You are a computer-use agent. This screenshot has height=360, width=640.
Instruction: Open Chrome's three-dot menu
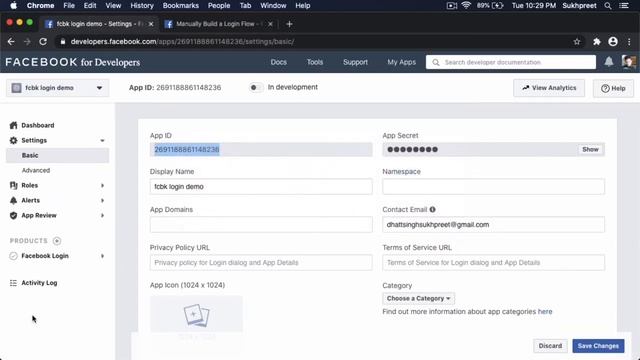(629, 42)
